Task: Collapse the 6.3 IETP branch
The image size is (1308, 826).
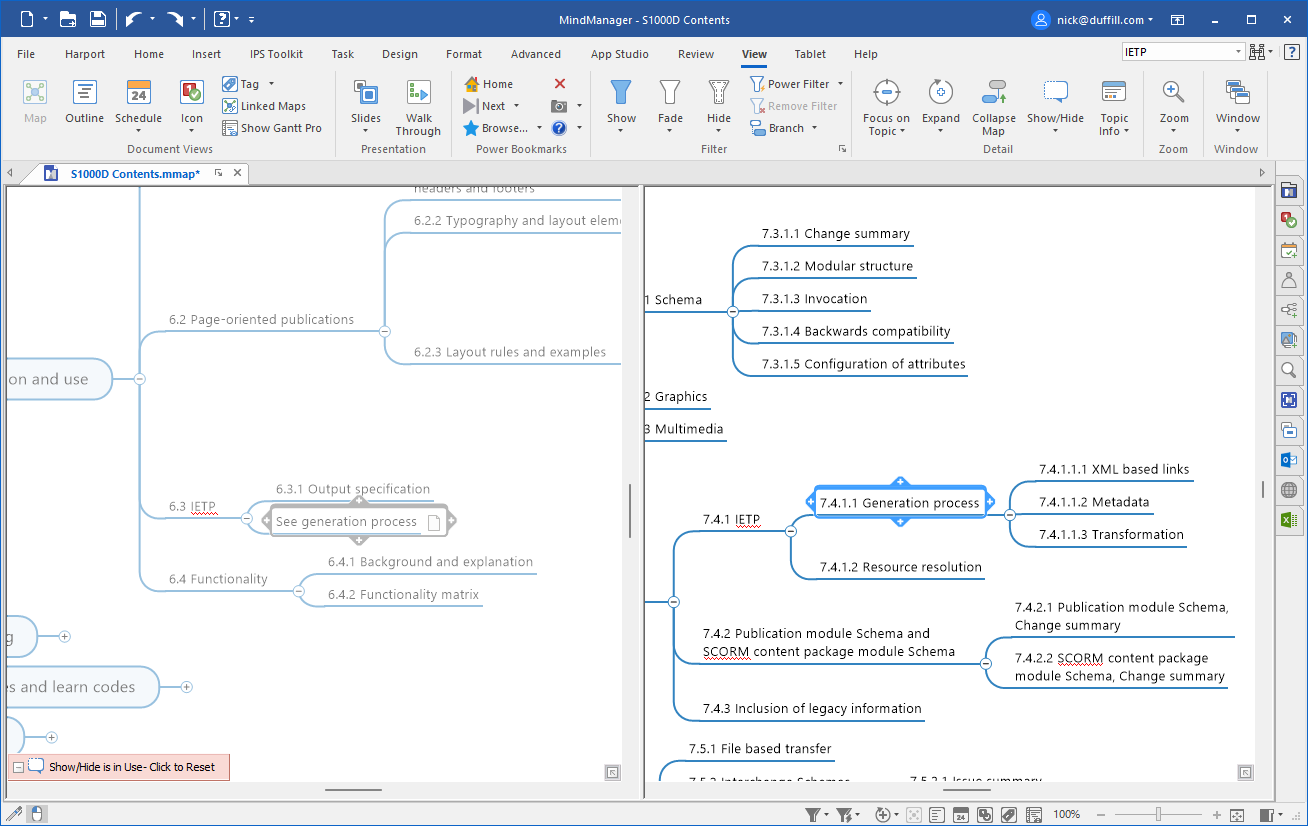Action: click(247, 518)
